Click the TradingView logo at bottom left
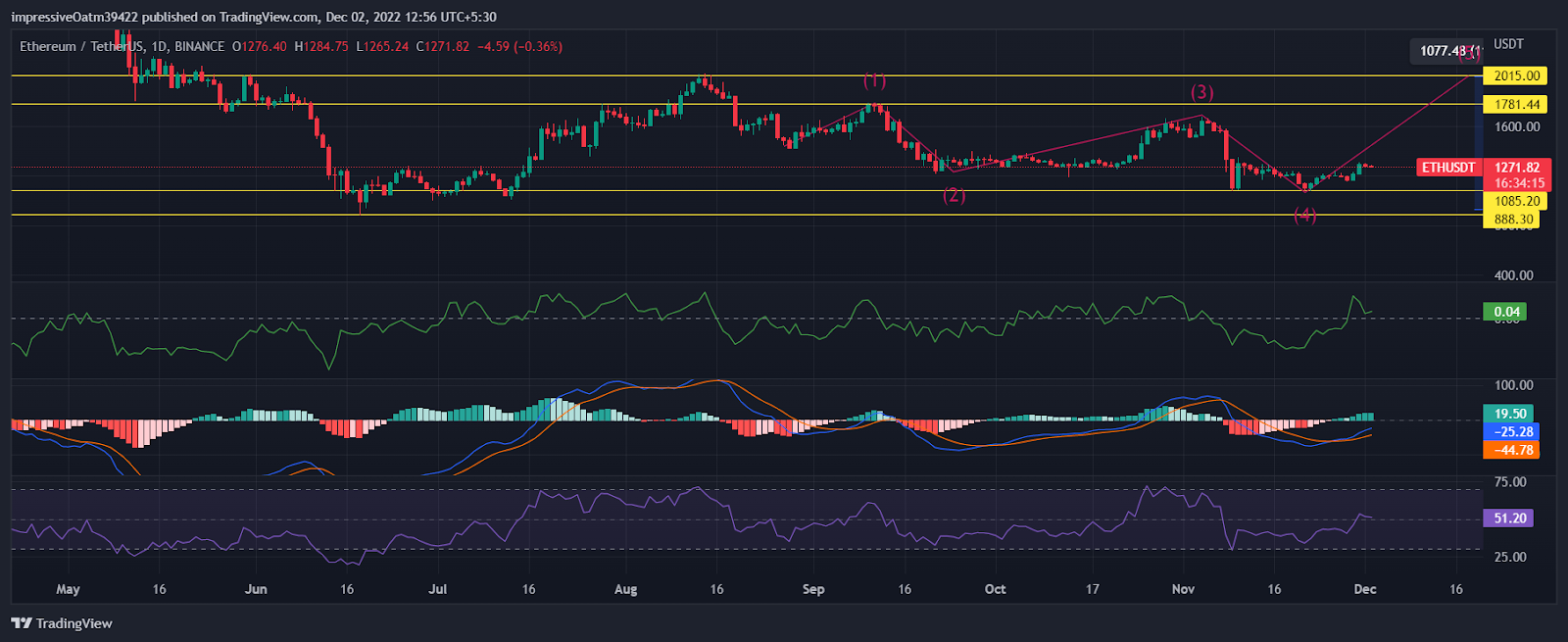Image resolution: width=1568 pixels, height=642 pixels. [x=62, y=623]
